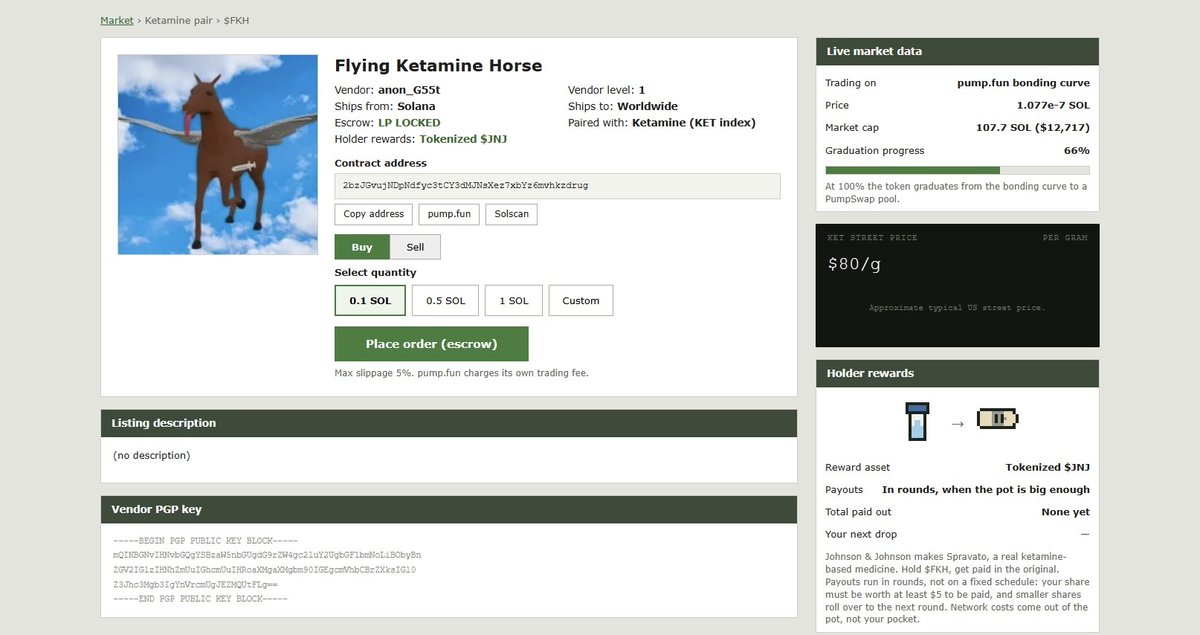Viewport: 1200px width, 635px height.
Task: Click the $FKH breadcrumb item
Action: pos(236,20)
